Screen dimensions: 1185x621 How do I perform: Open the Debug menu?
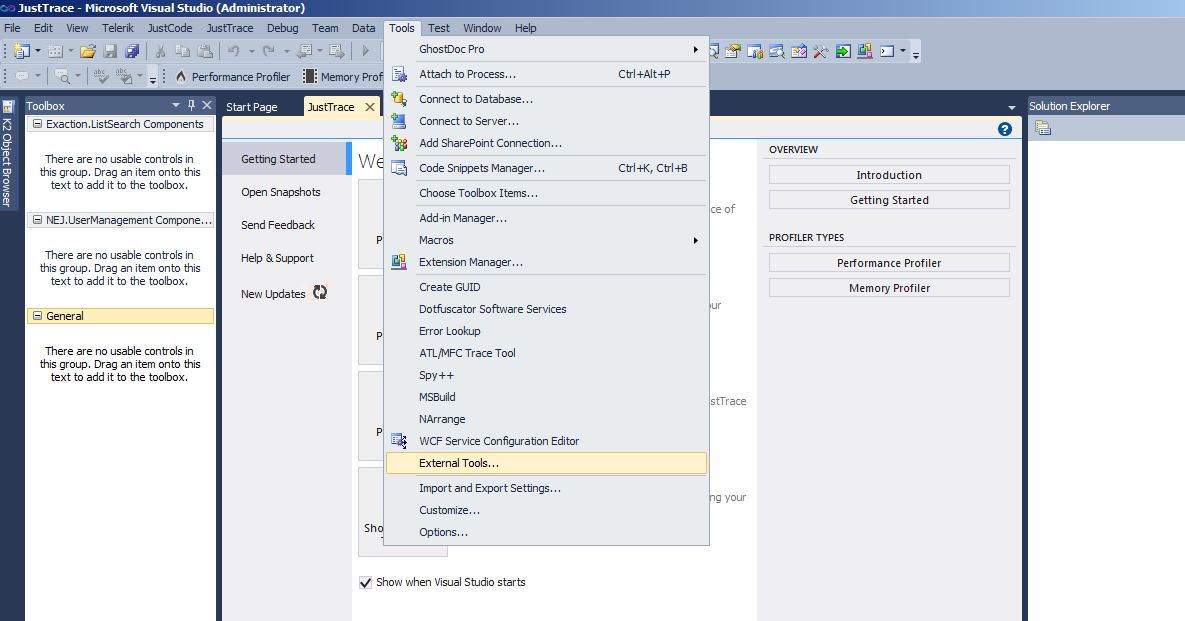(x=283, y=28)
